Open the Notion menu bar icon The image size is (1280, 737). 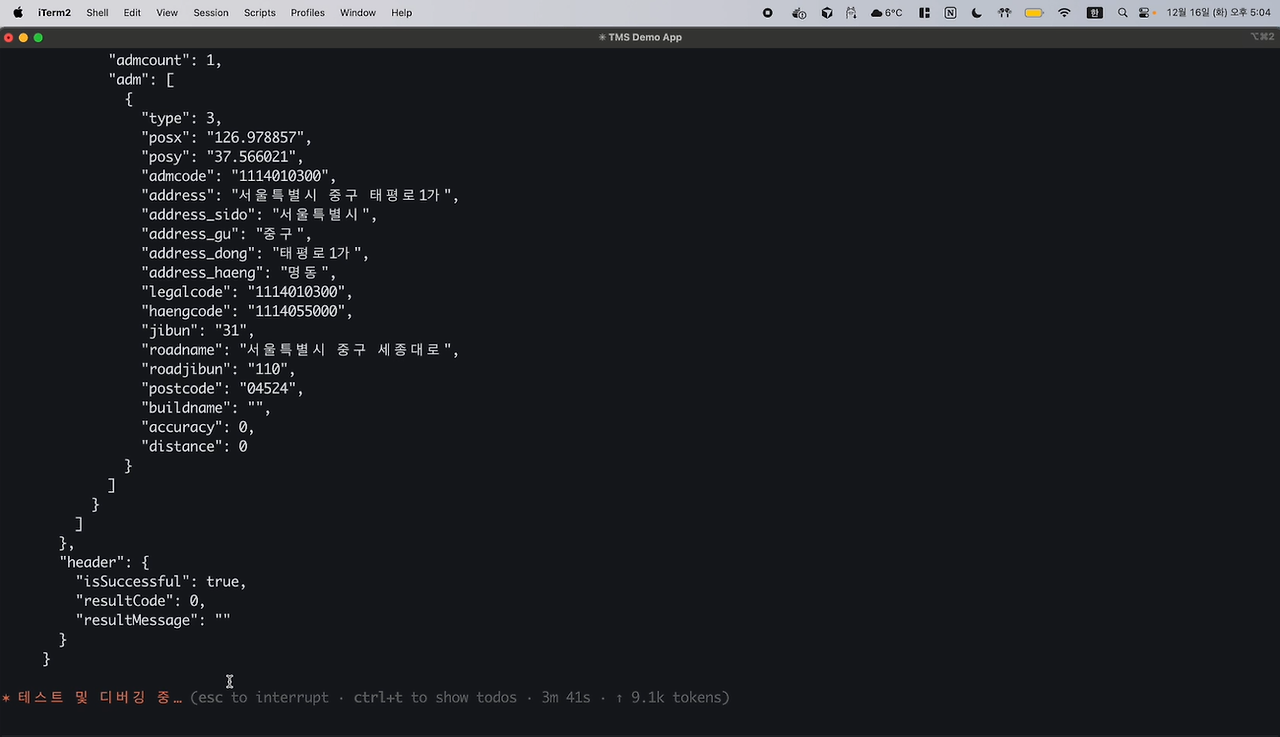pyautogui.click(x=950, y=13)
